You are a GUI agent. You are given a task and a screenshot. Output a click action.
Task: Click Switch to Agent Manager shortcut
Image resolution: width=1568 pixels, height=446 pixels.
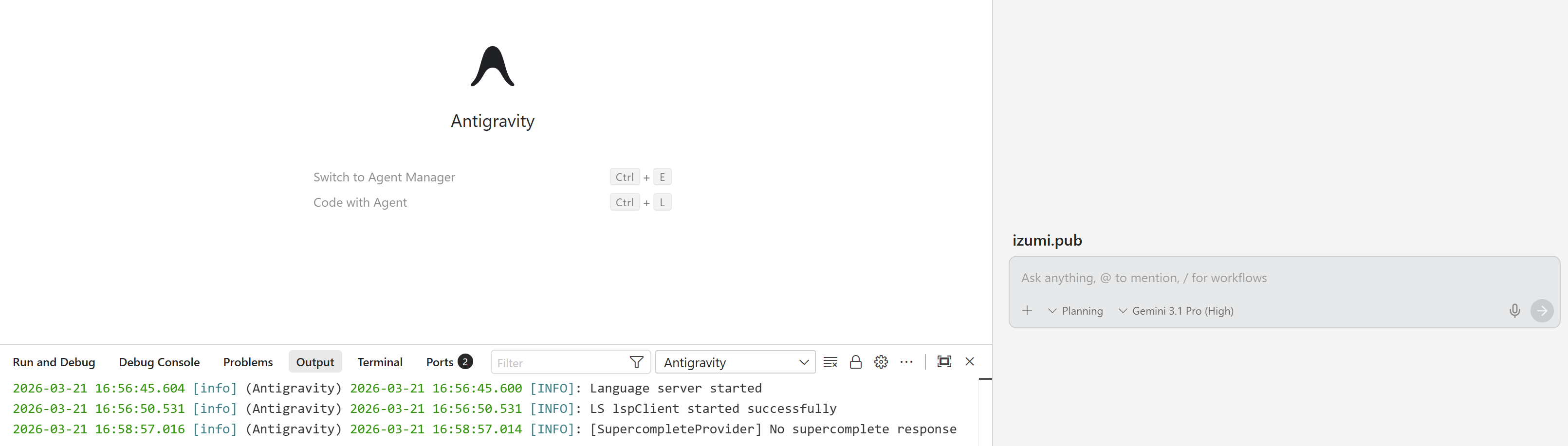(x=384, y=177)
